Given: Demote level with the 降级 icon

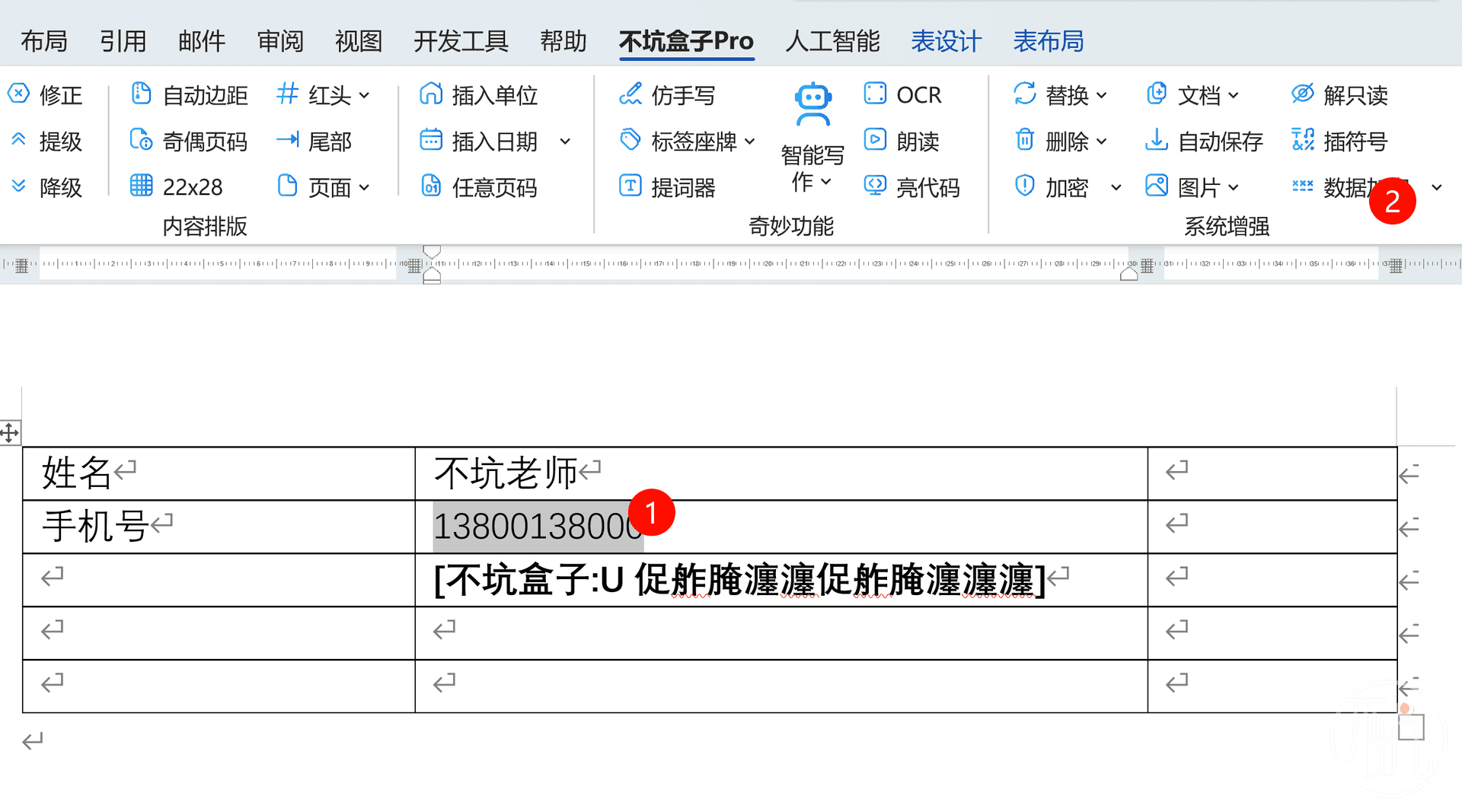Looking at the screenshot, I should point(18,186).
